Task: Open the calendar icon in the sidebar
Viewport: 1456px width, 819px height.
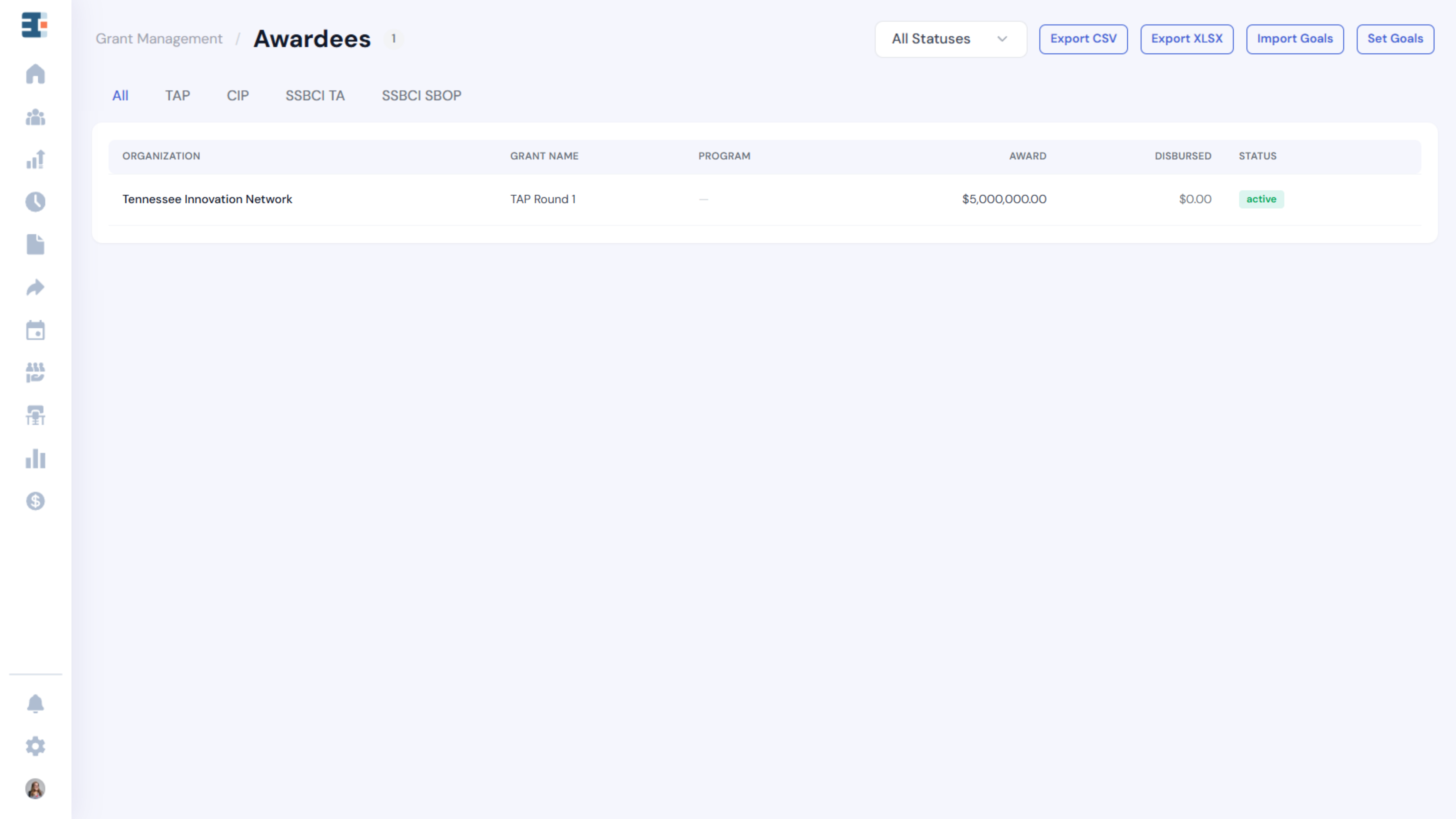Action: (x=35, y=330)
